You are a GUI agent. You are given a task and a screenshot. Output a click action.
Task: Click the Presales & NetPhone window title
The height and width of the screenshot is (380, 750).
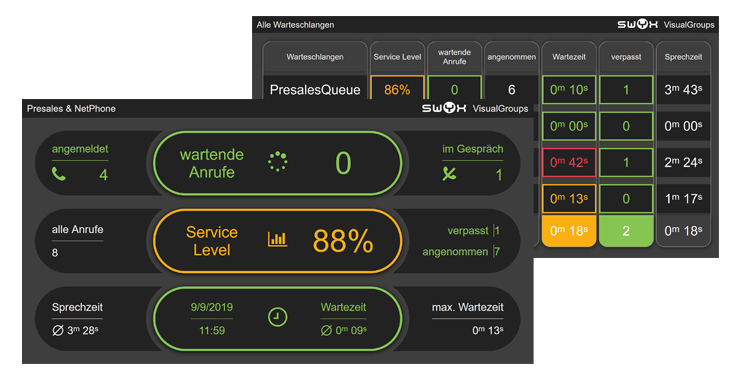tap(71, 109)
